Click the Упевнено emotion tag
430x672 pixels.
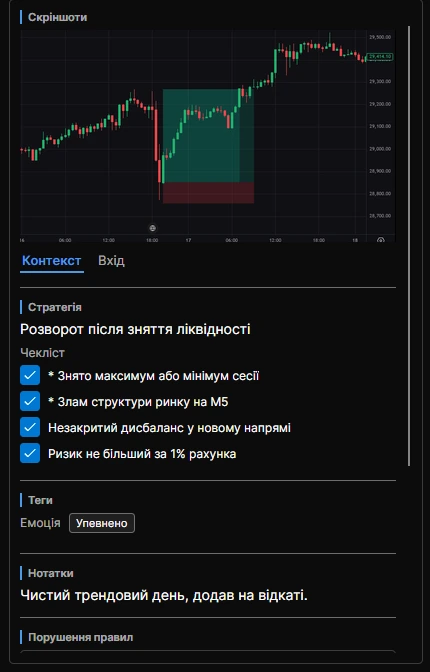point(102,523)
